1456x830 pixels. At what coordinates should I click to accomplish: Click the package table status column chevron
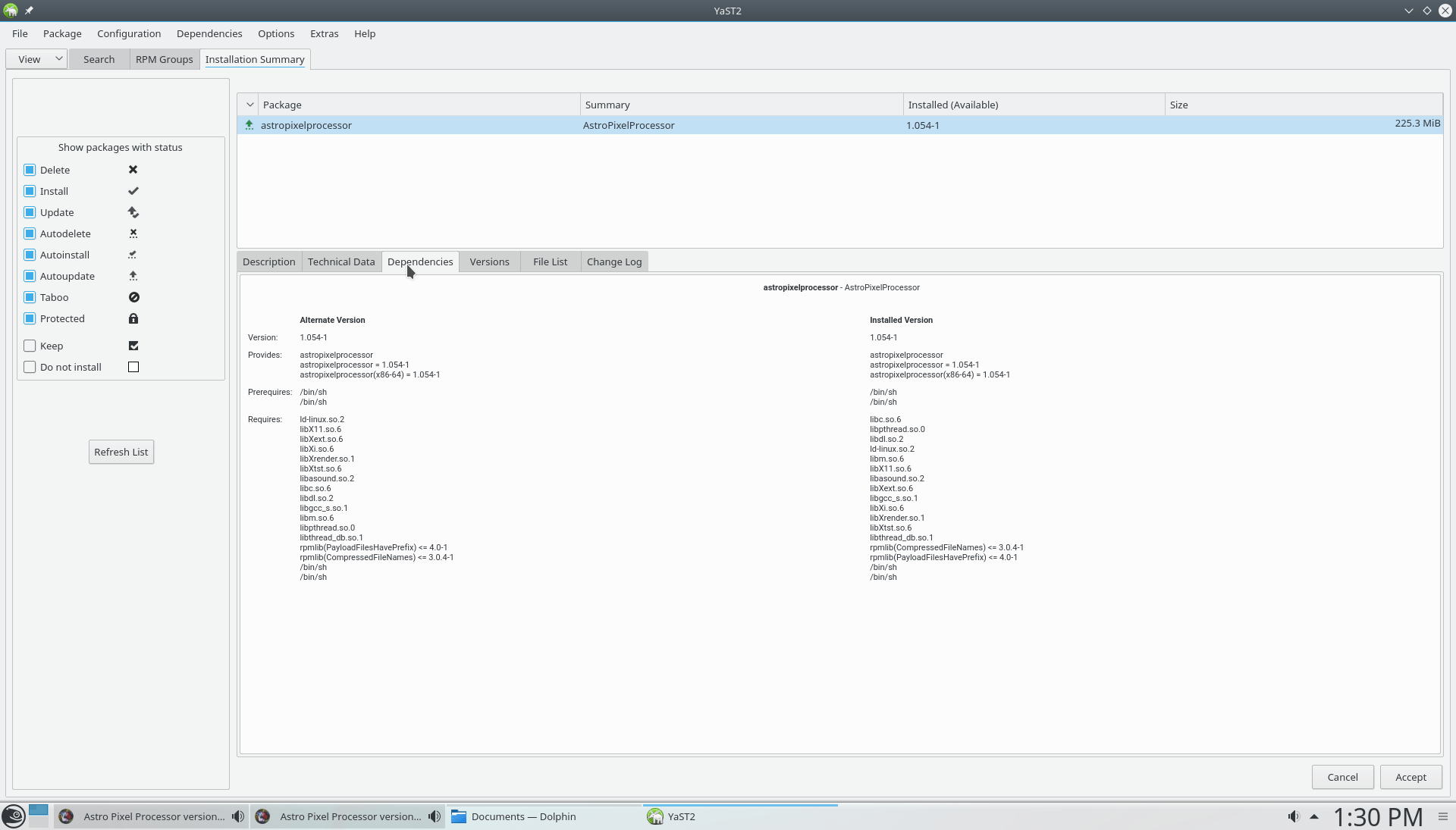pos(249,105)
